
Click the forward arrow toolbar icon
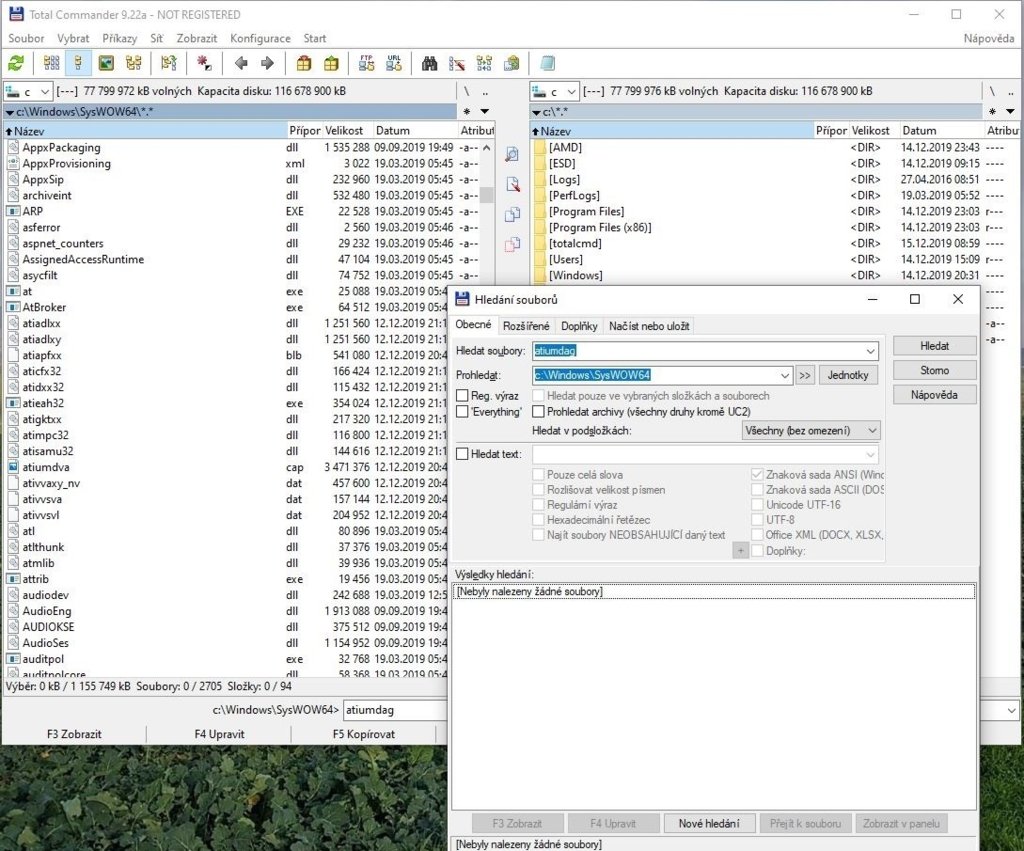pyautogui.click(x=267, y=63)
